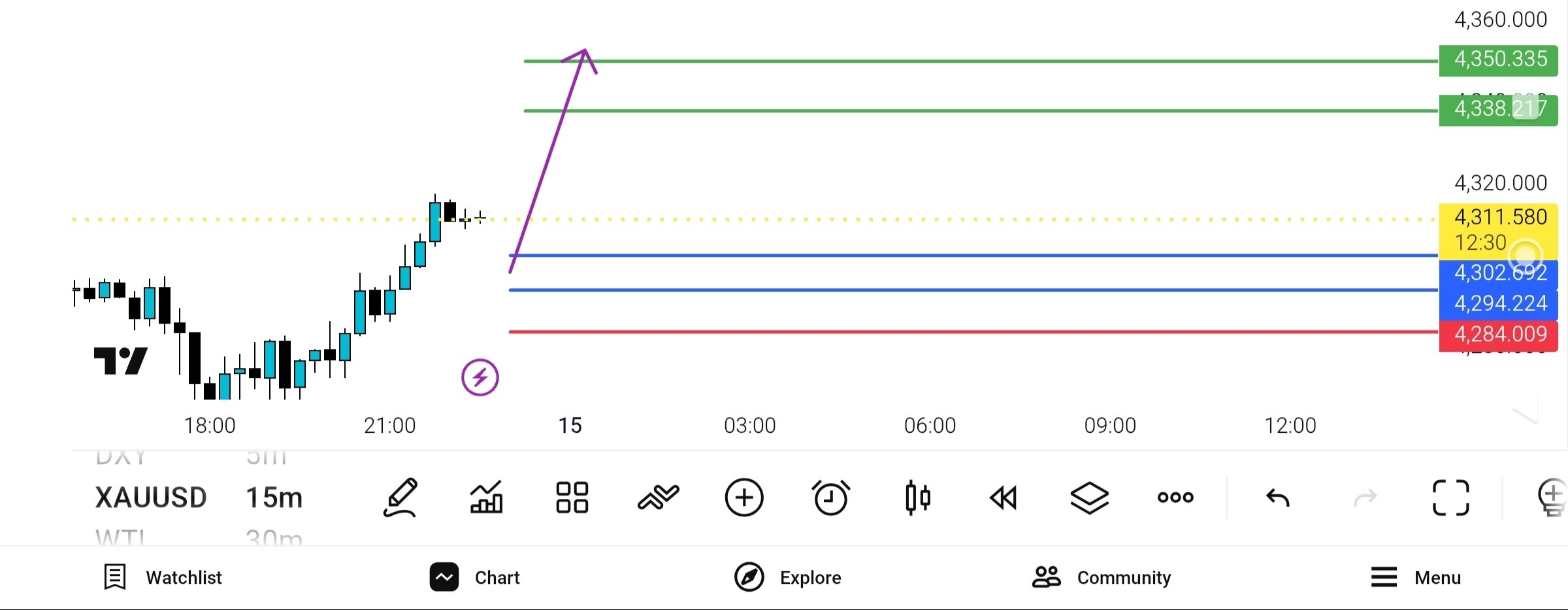Open the Community tab
This screenshot has height=610, width=1568.
coord(1102,577)
